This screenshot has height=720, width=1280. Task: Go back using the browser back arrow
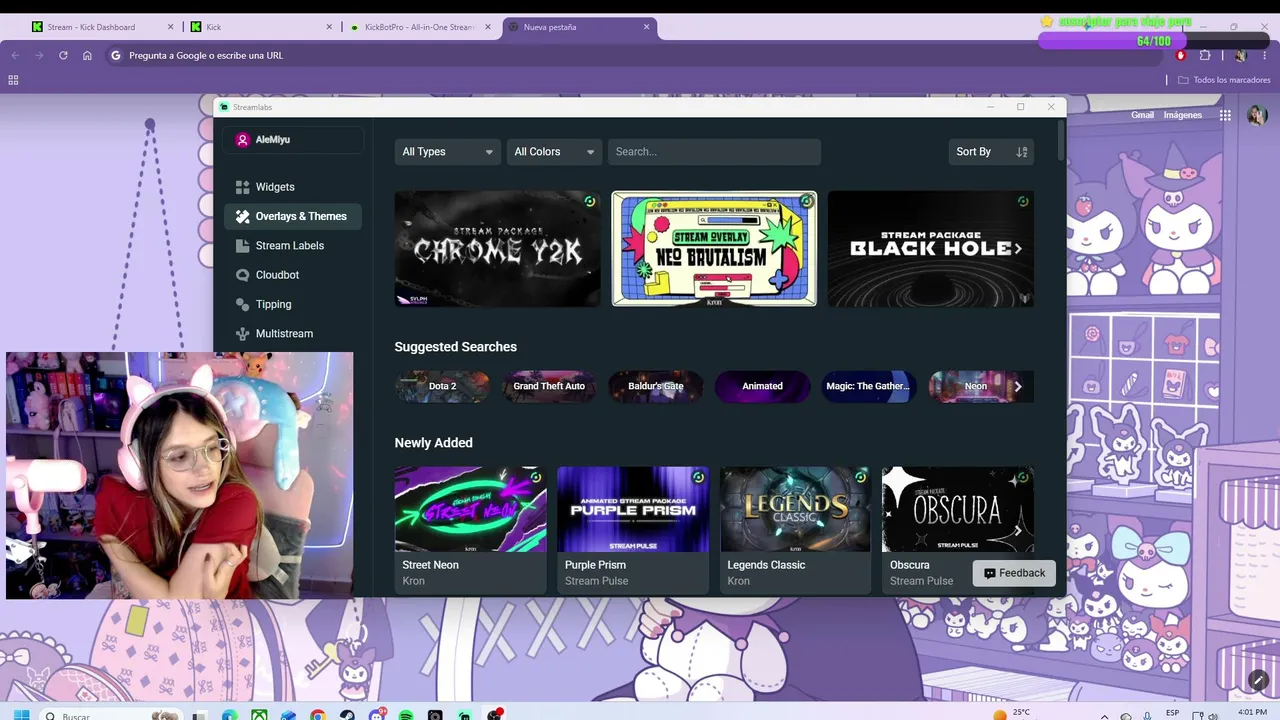pyautogui.click(x=15, y=55)
